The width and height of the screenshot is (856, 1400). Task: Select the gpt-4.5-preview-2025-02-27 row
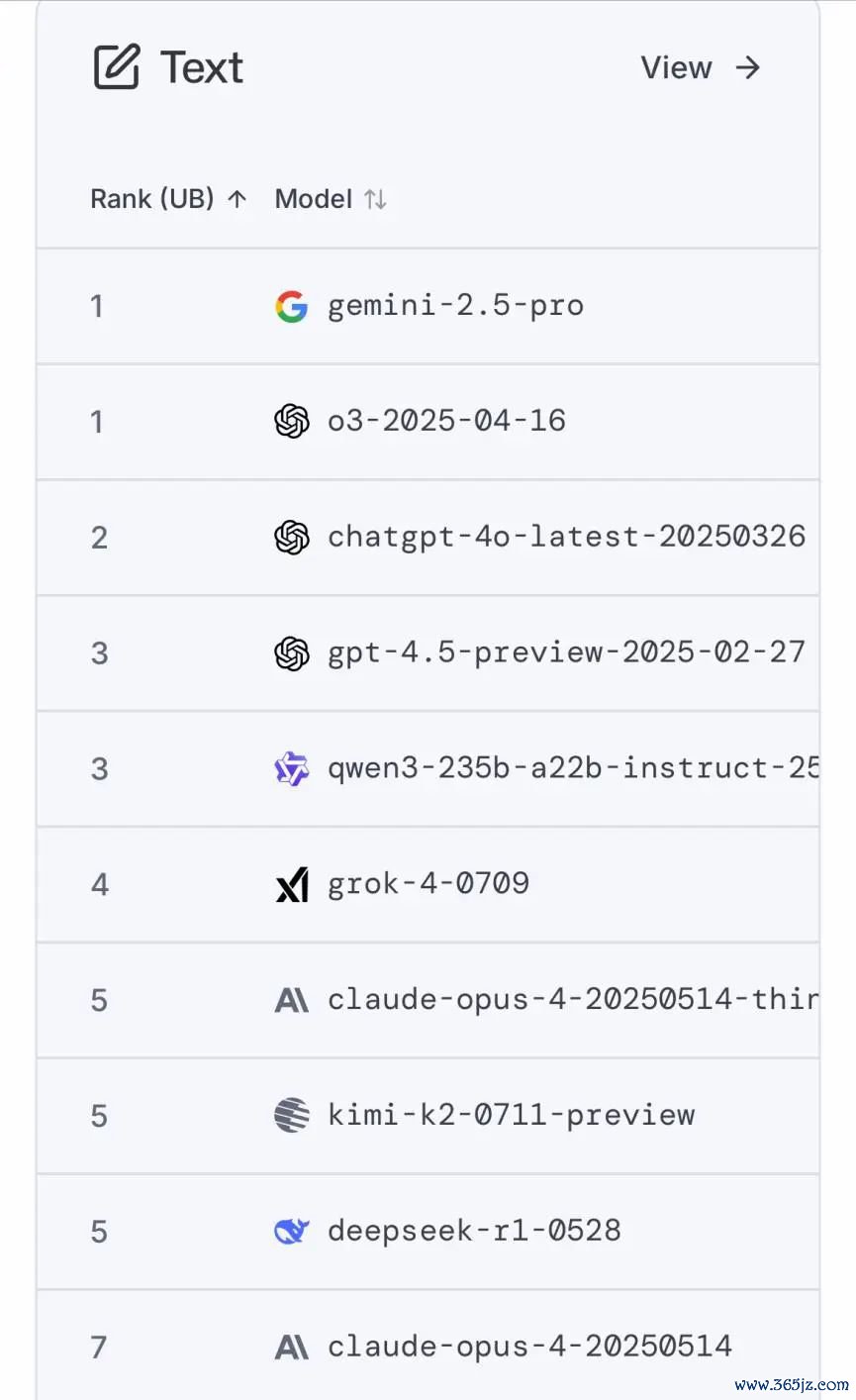pos(428,653)
